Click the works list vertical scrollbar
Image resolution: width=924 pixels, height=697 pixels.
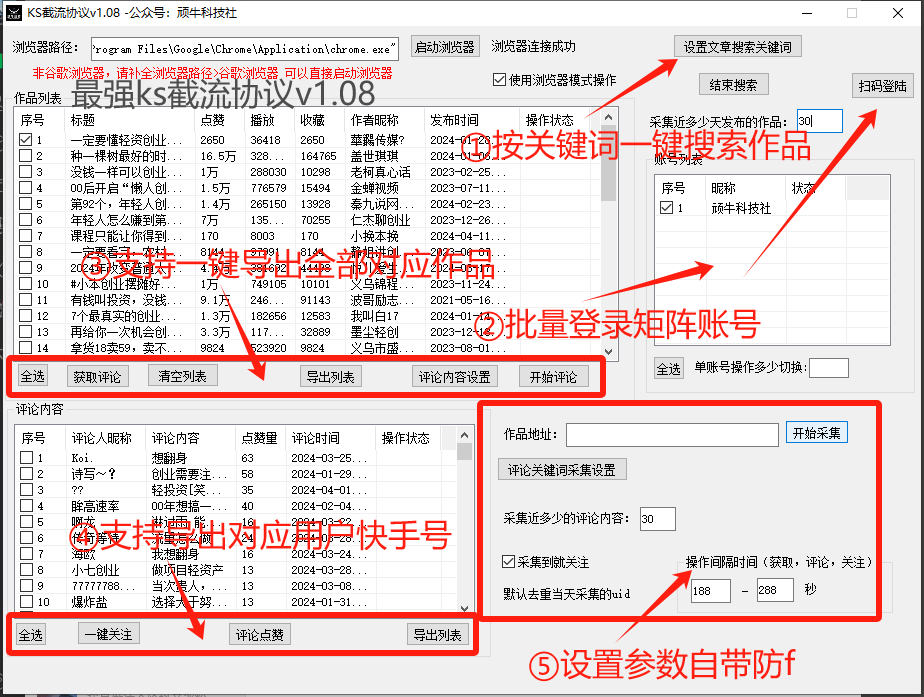[609, 240]
